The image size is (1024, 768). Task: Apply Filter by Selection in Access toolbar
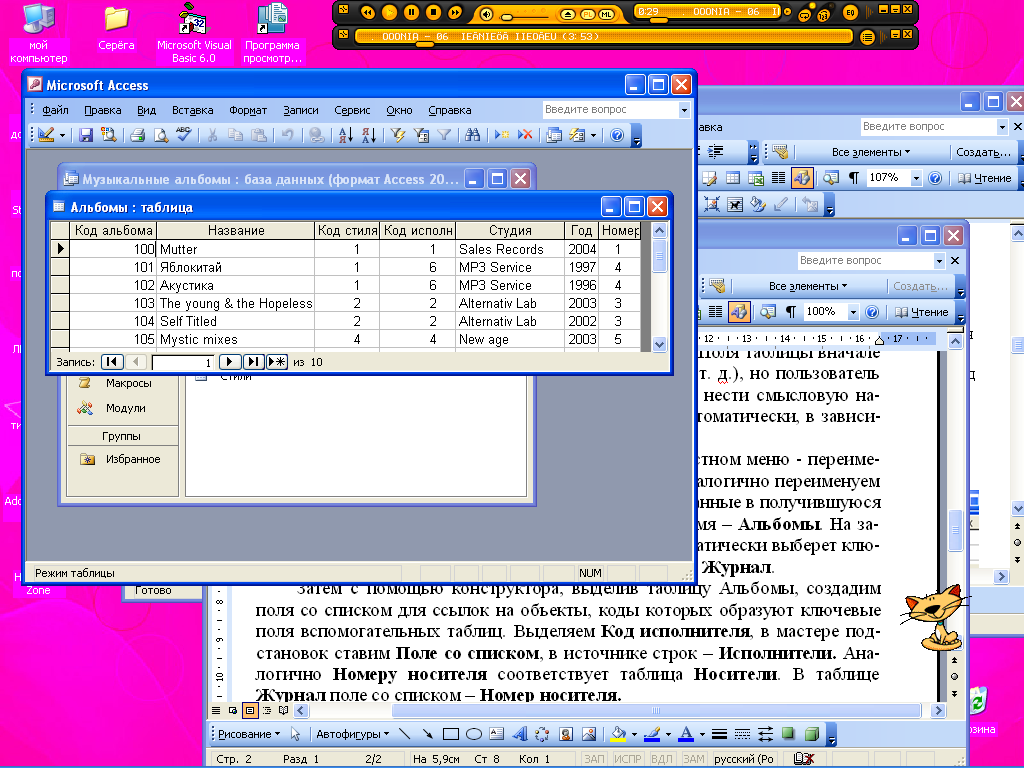(x=398, y=135)
